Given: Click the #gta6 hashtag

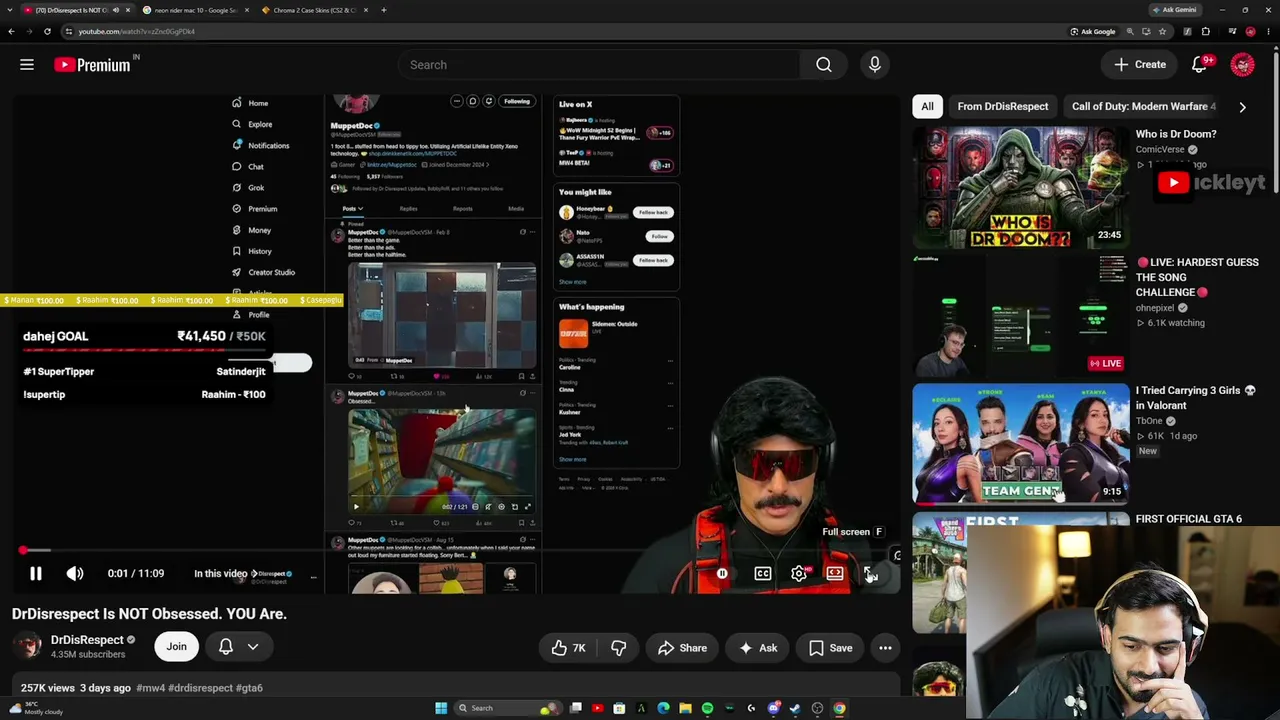Looking at the screenshot, I should tap(249, 688).
